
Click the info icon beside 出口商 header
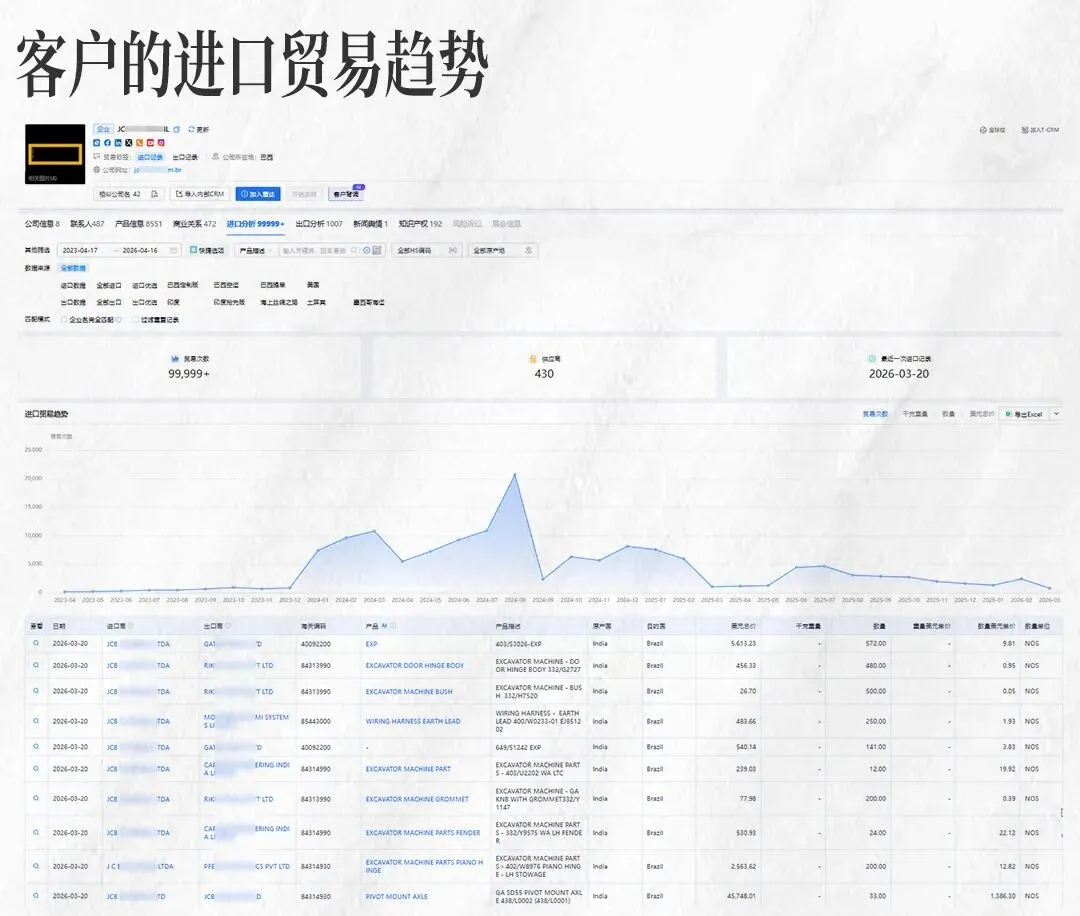tap(228, 626)
